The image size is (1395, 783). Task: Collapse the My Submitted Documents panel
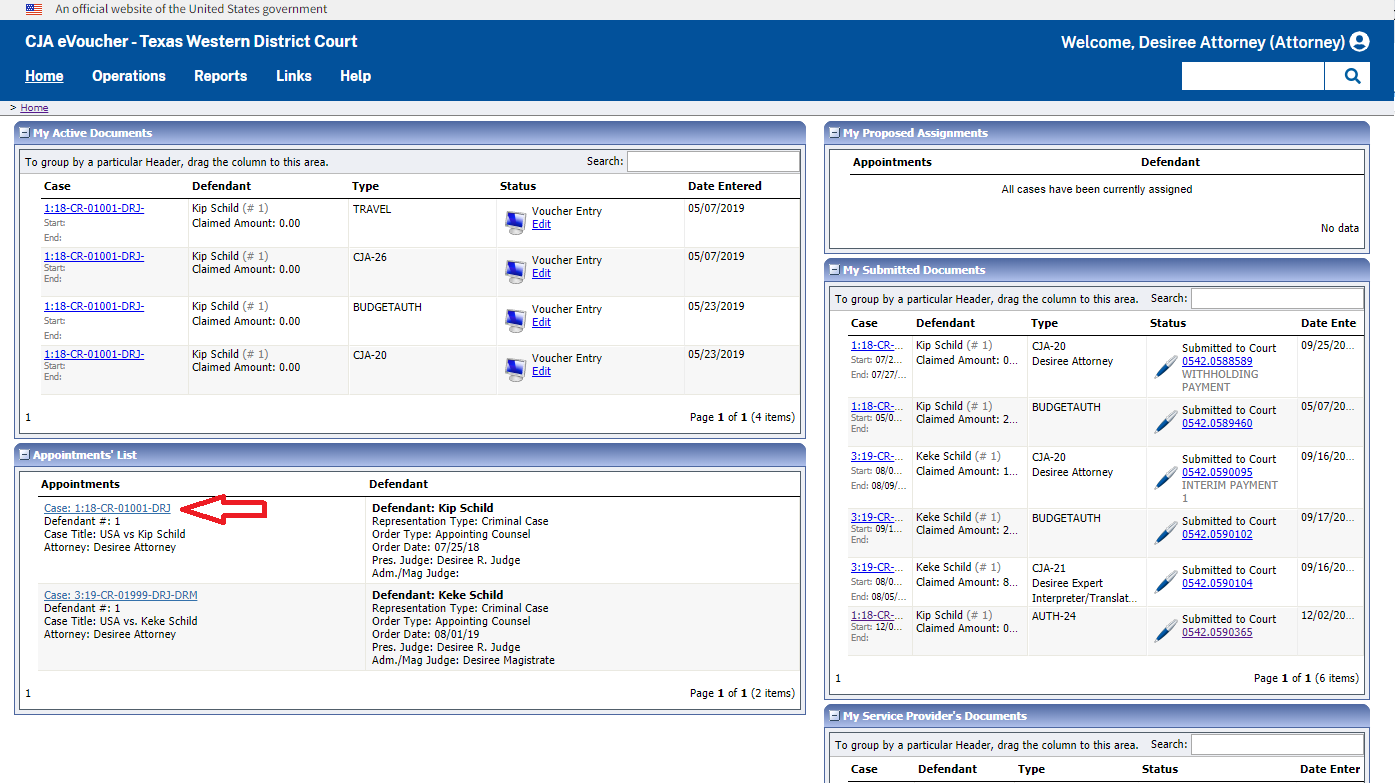click(x=835, y=270)
